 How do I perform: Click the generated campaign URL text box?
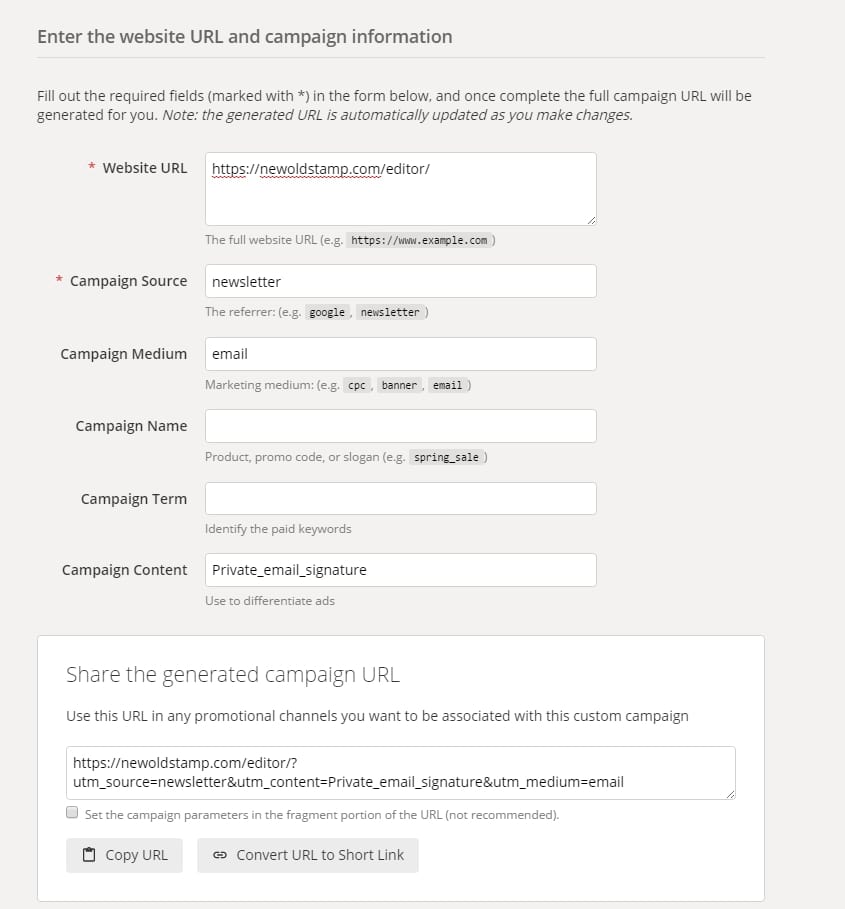point(400,773)
